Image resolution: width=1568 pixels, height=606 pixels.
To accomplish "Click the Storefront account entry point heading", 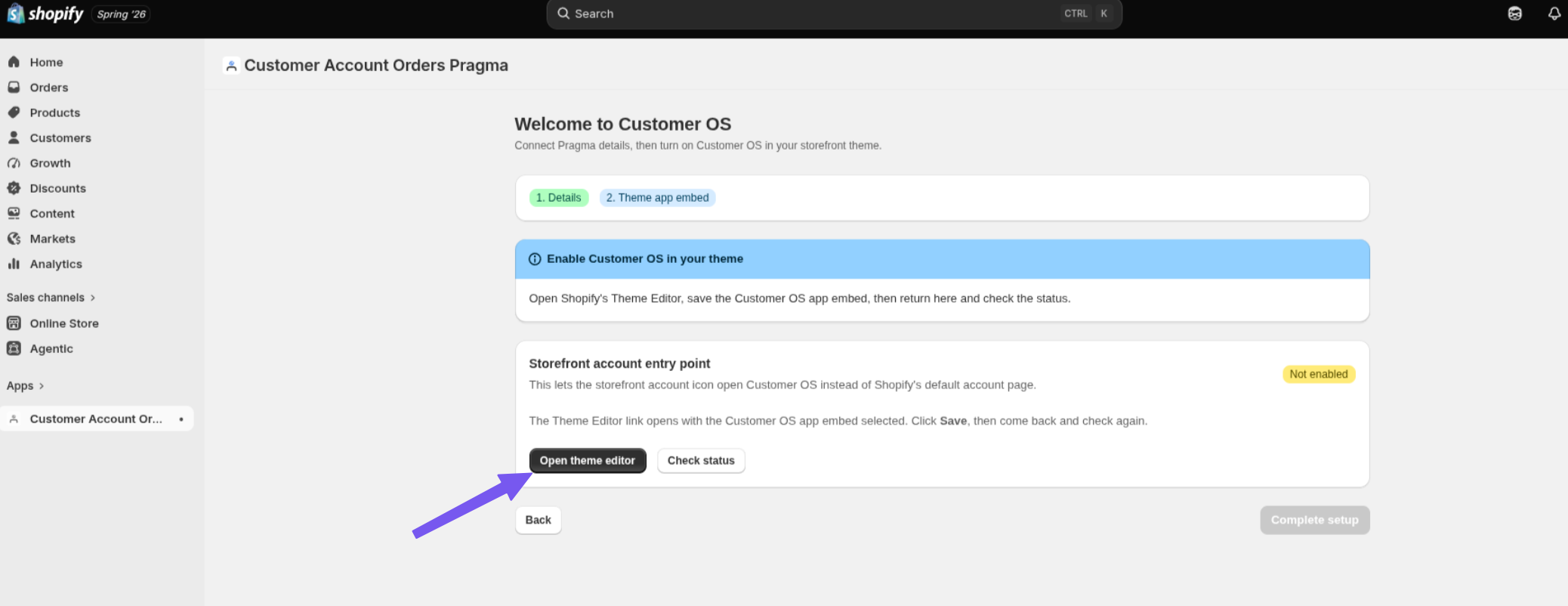I will click(x=619, y=363).
